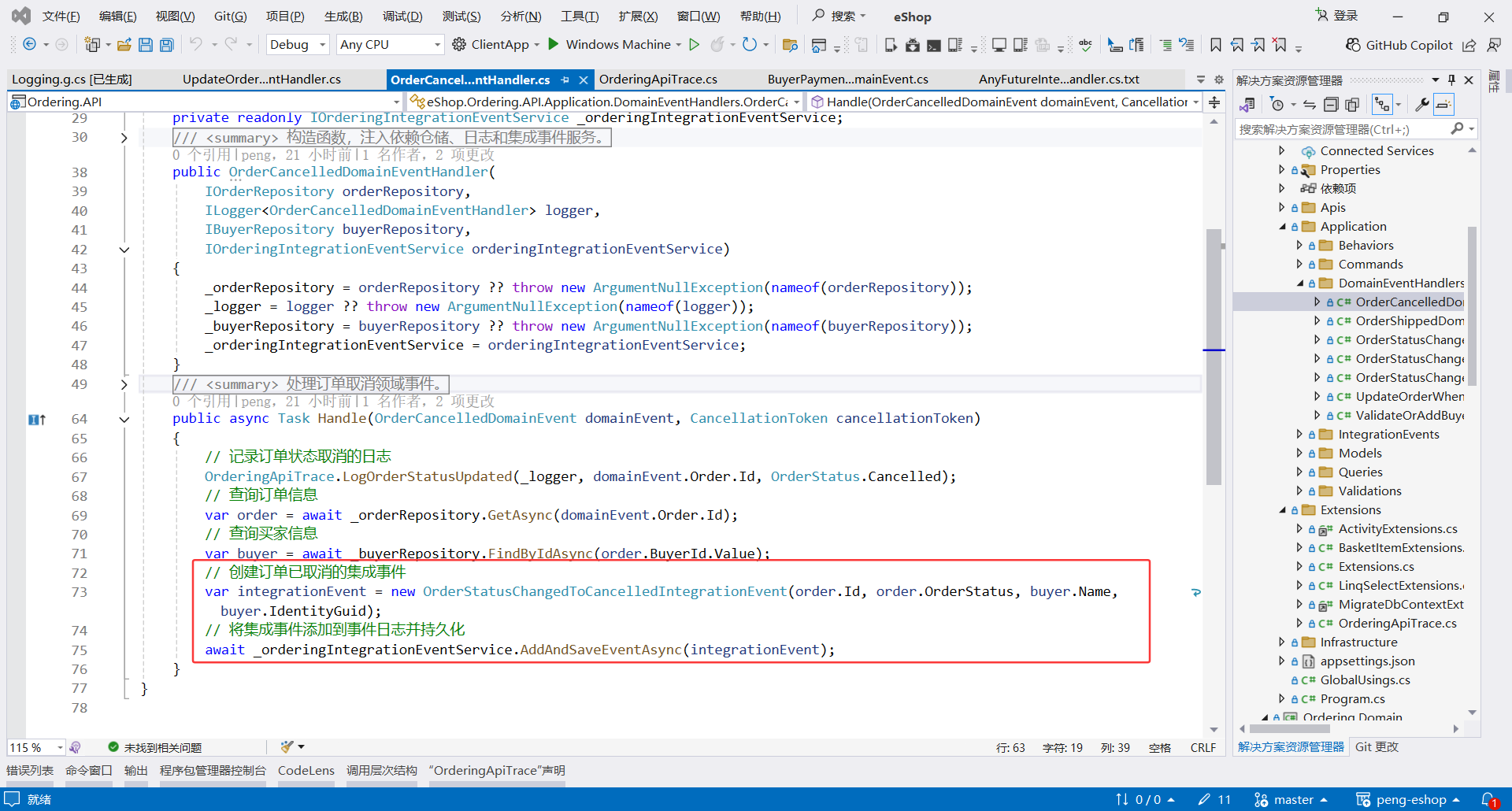Screen dimensions: 1512x811
Task: Clear all bookmarks with the red-X bookmark icon
Action: click(x=1280, y=45)
